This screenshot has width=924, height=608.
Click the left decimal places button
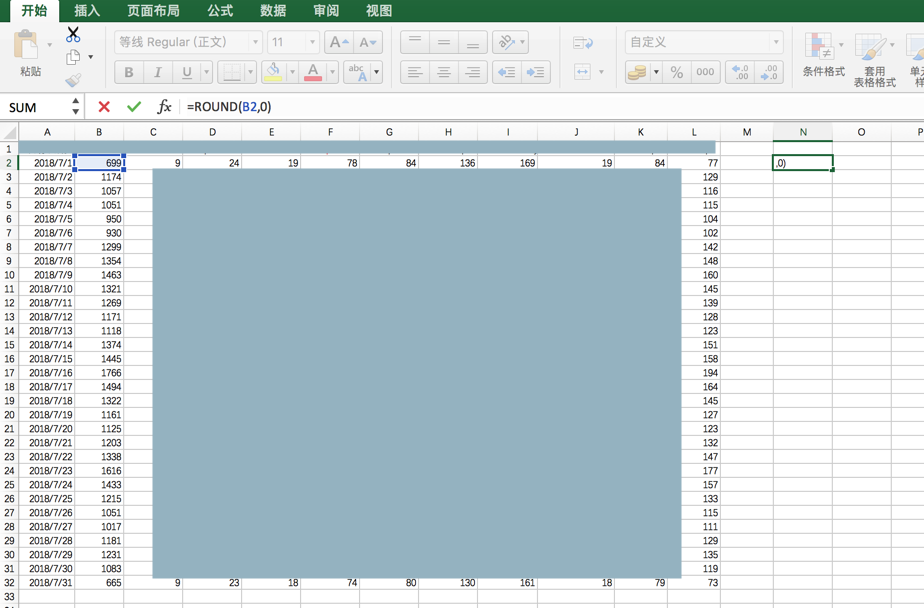[740, 72]
